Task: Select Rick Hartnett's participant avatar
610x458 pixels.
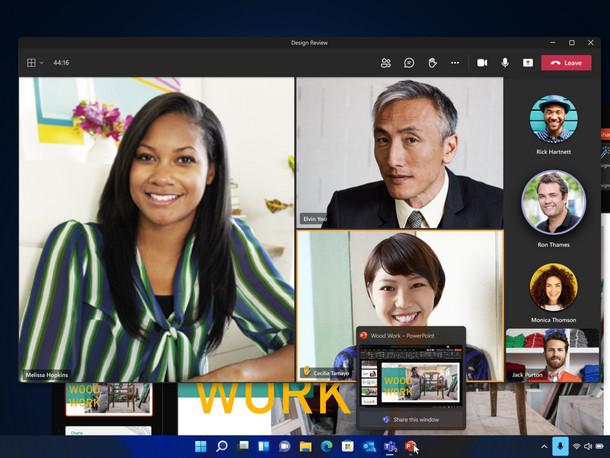Action: click(x=553, y=119)
